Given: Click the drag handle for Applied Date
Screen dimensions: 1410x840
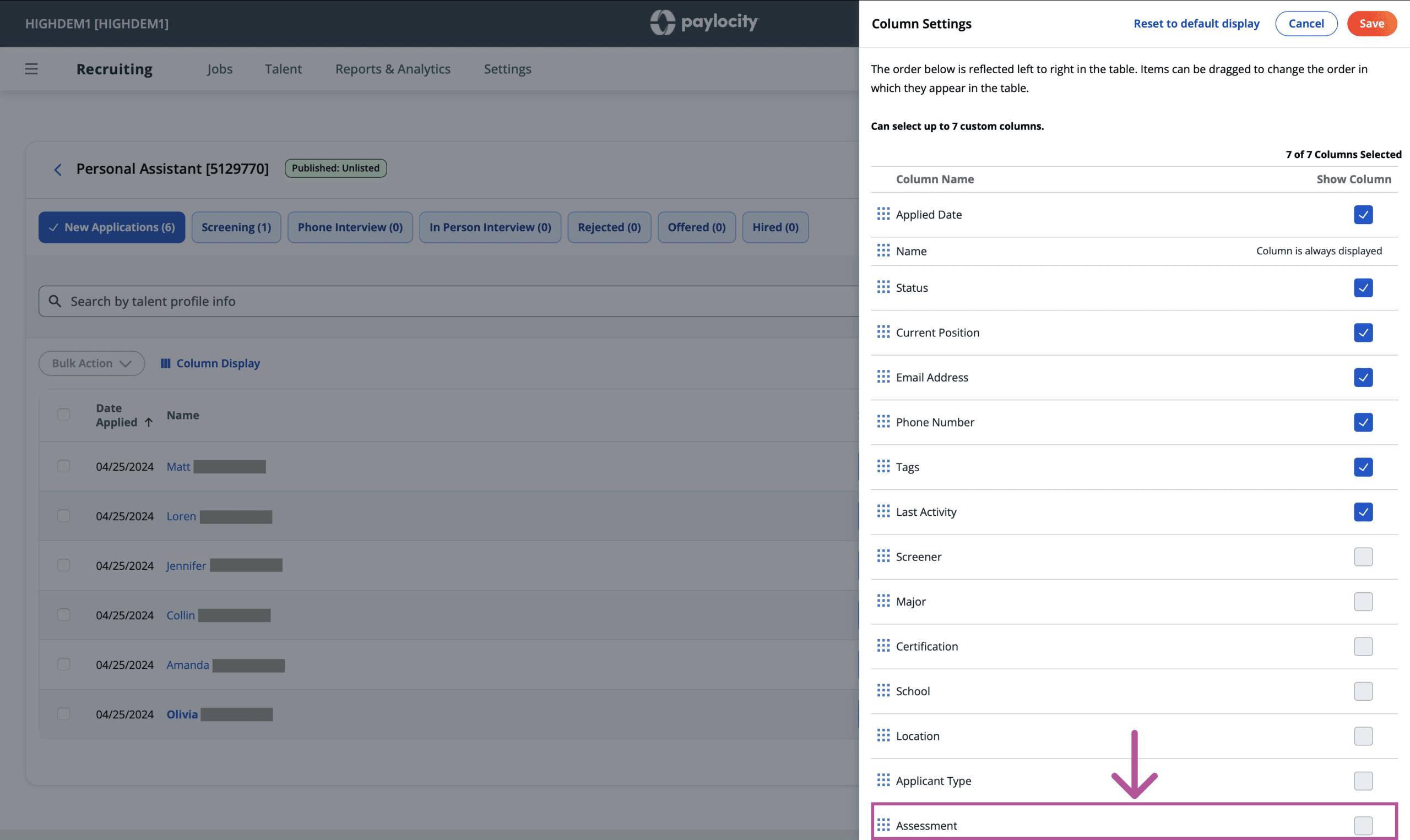Looking at the screenshot, I should click(x=883, y=214).
